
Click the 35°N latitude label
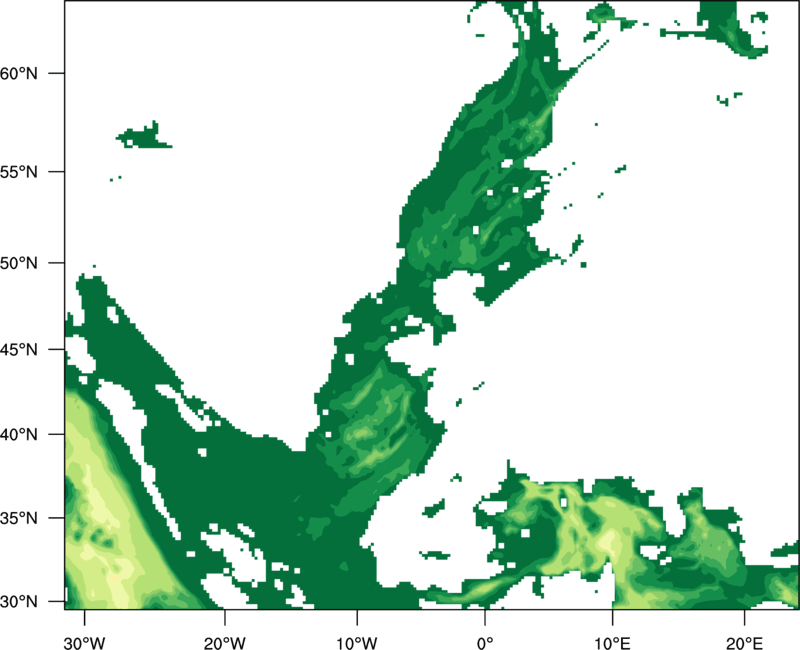click(x=19, y=518)
